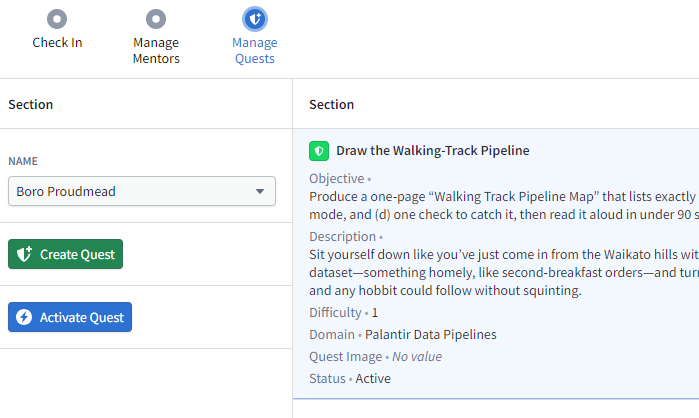Click the Quest Image 'No value' field

point(416,357)
